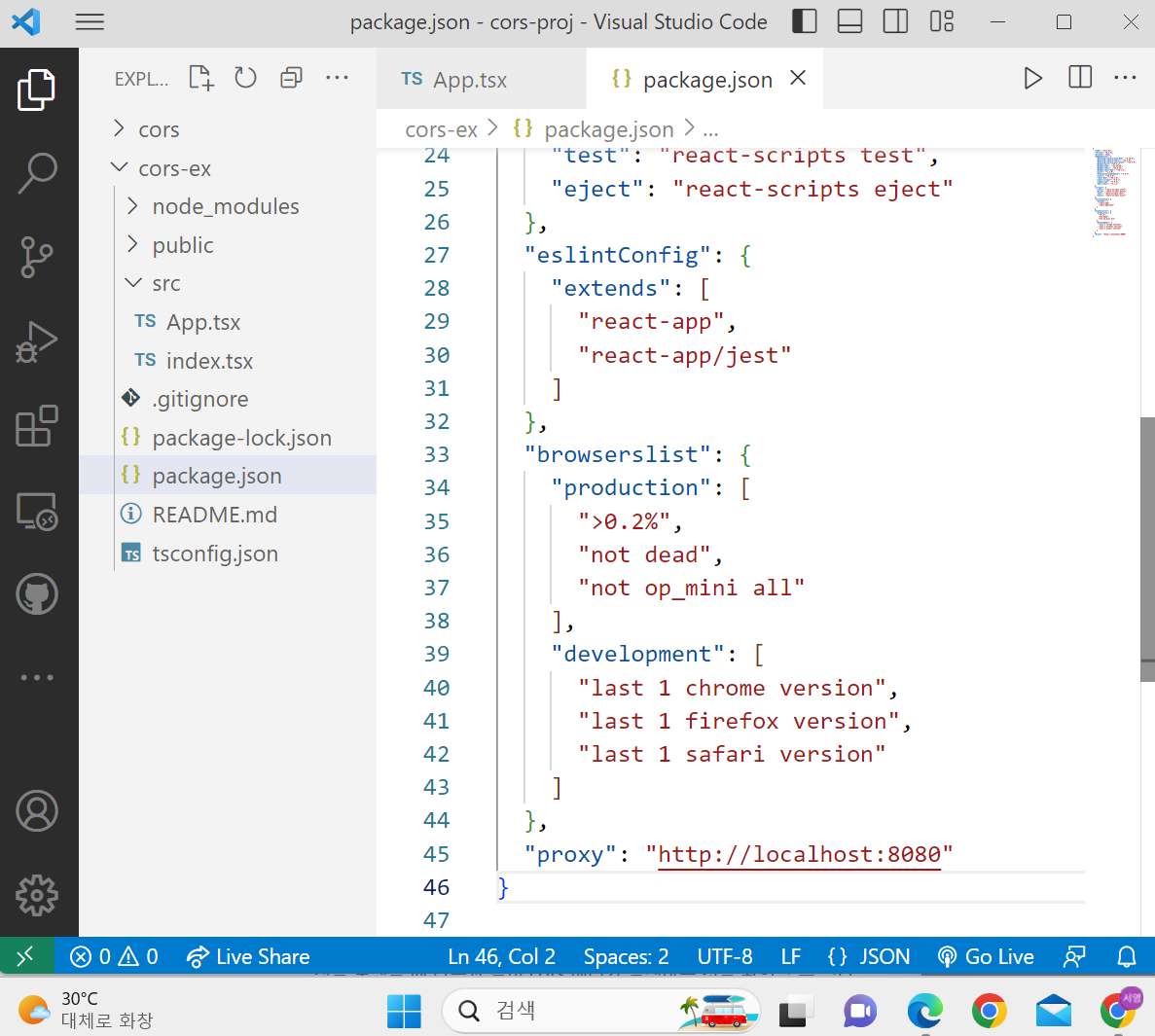Open Run and Debug view
This screenshot has height=1036, width=1155.
37,341
